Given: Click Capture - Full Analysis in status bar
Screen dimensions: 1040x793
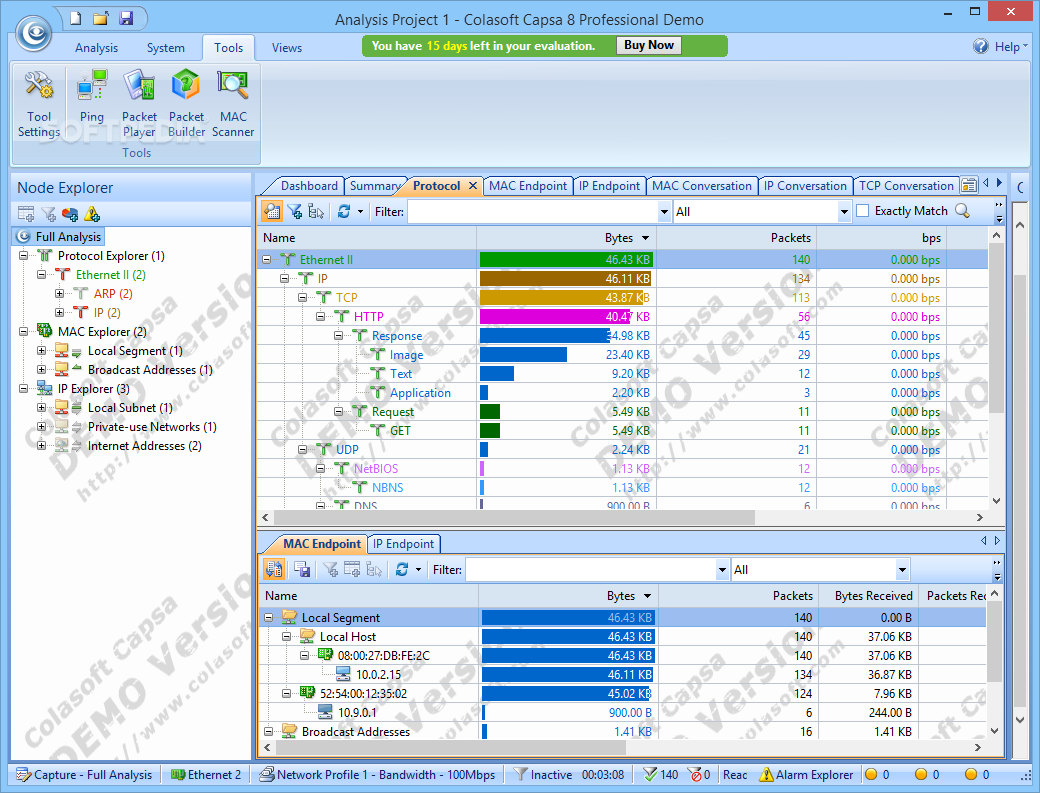Looking at the screenshot, I should (84, 774).
